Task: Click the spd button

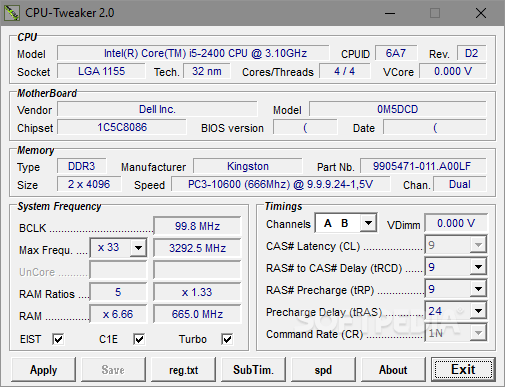Action: [x=323, y=370]
